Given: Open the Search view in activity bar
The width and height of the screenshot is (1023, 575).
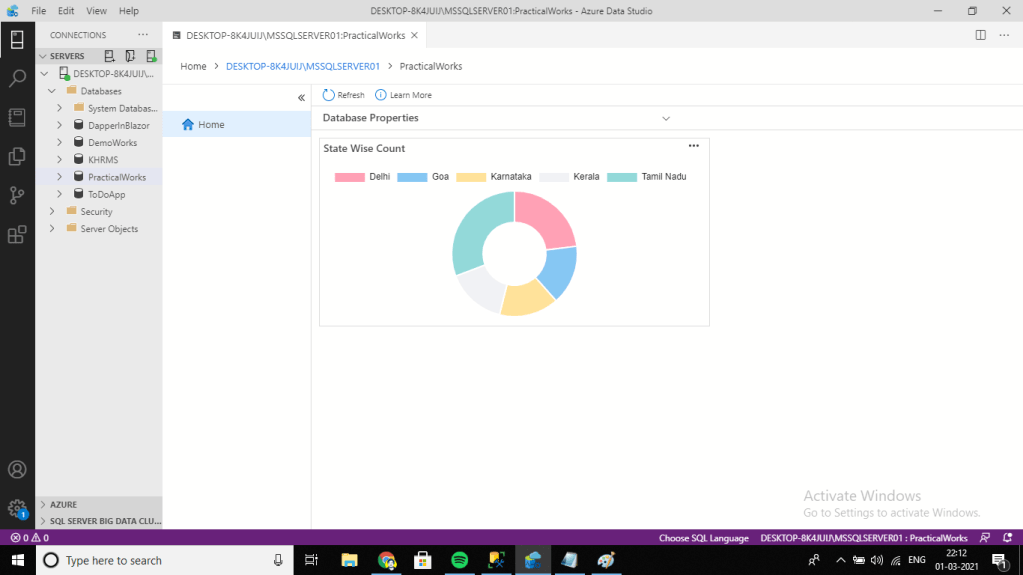Looking at the screenshot, I should 17,78.
